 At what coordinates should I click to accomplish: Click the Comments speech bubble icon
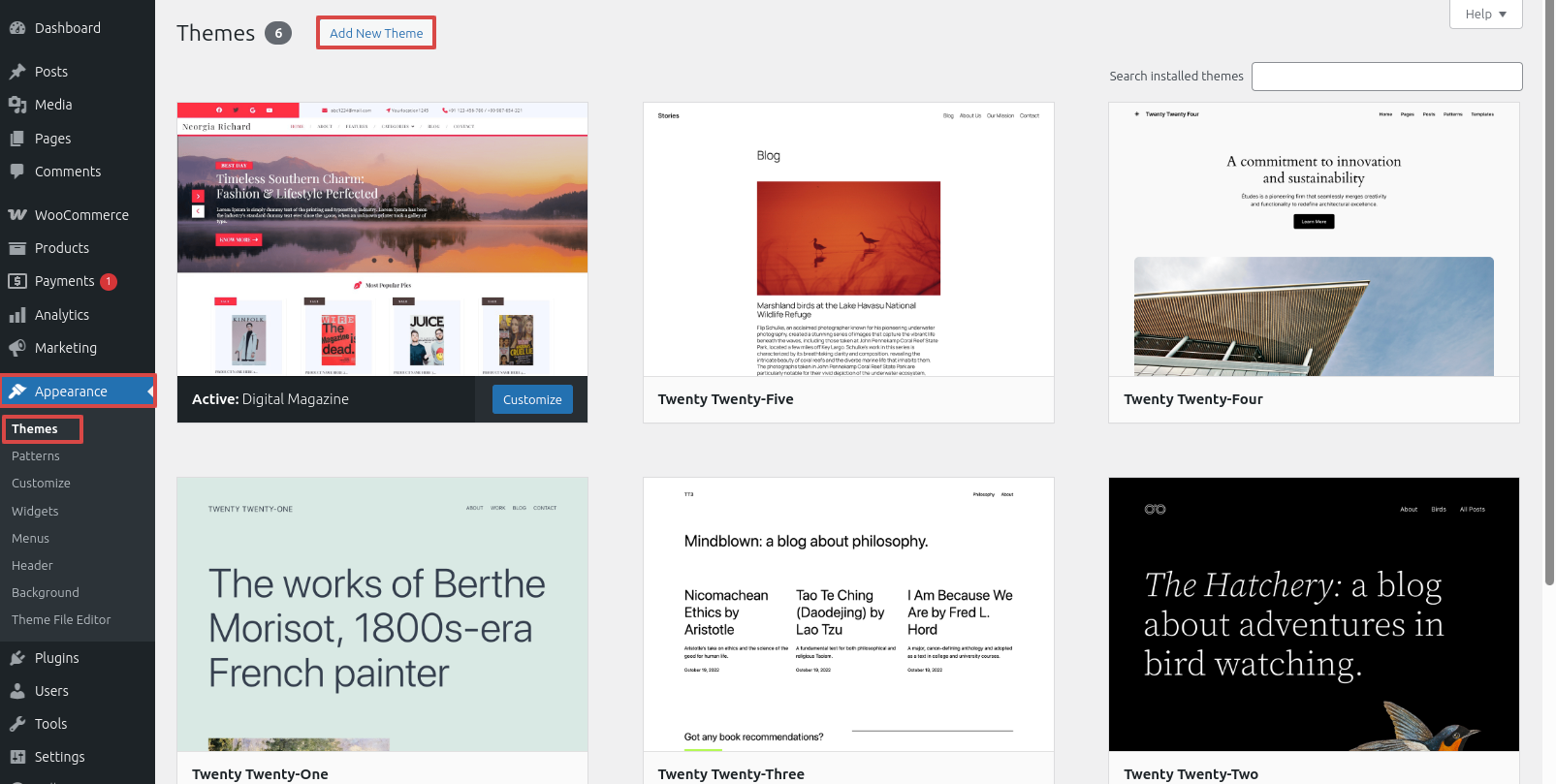pos(16,172)
